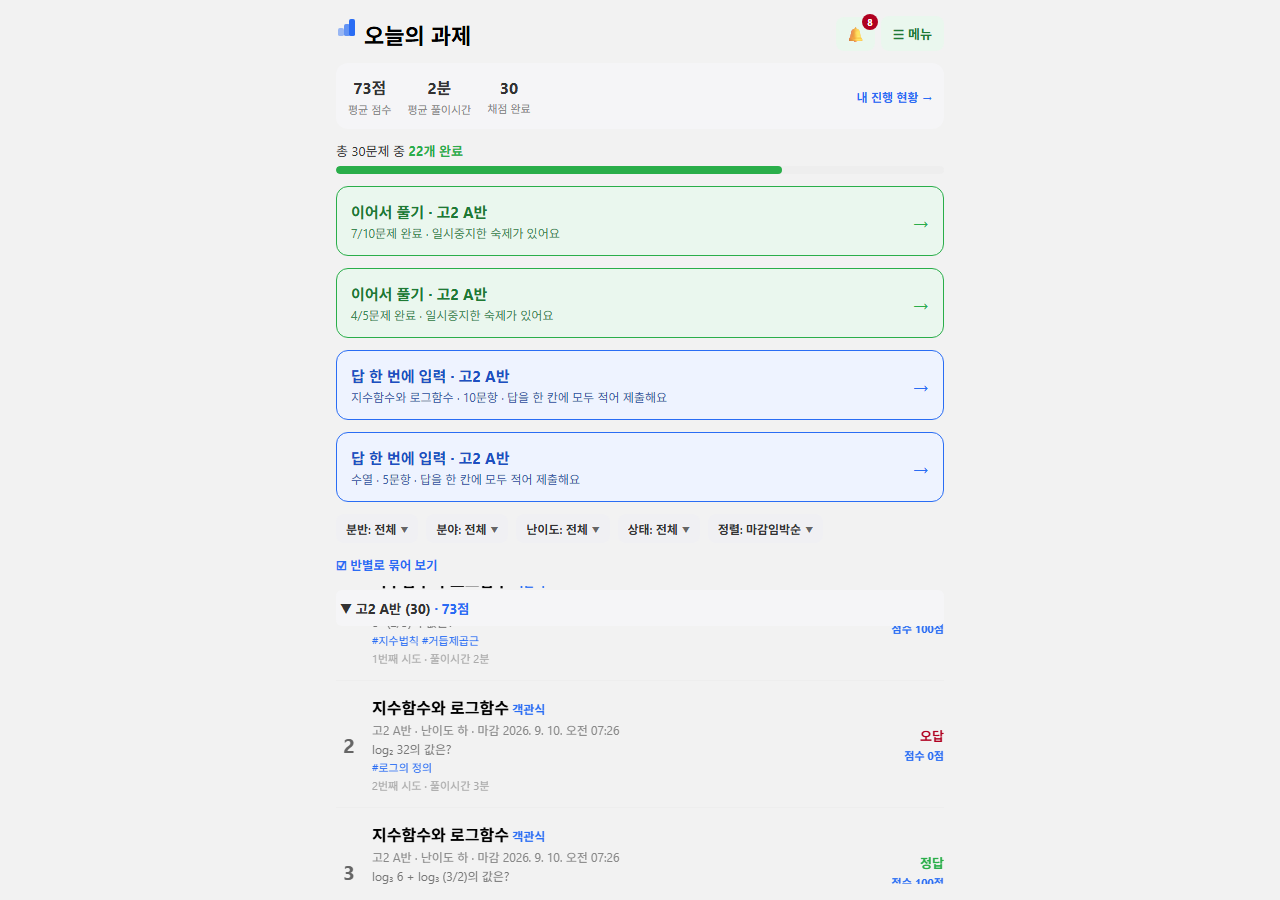Click the 오답 status on problem 2
Screen dimensions: 1280x900
(x=932, y=736)
